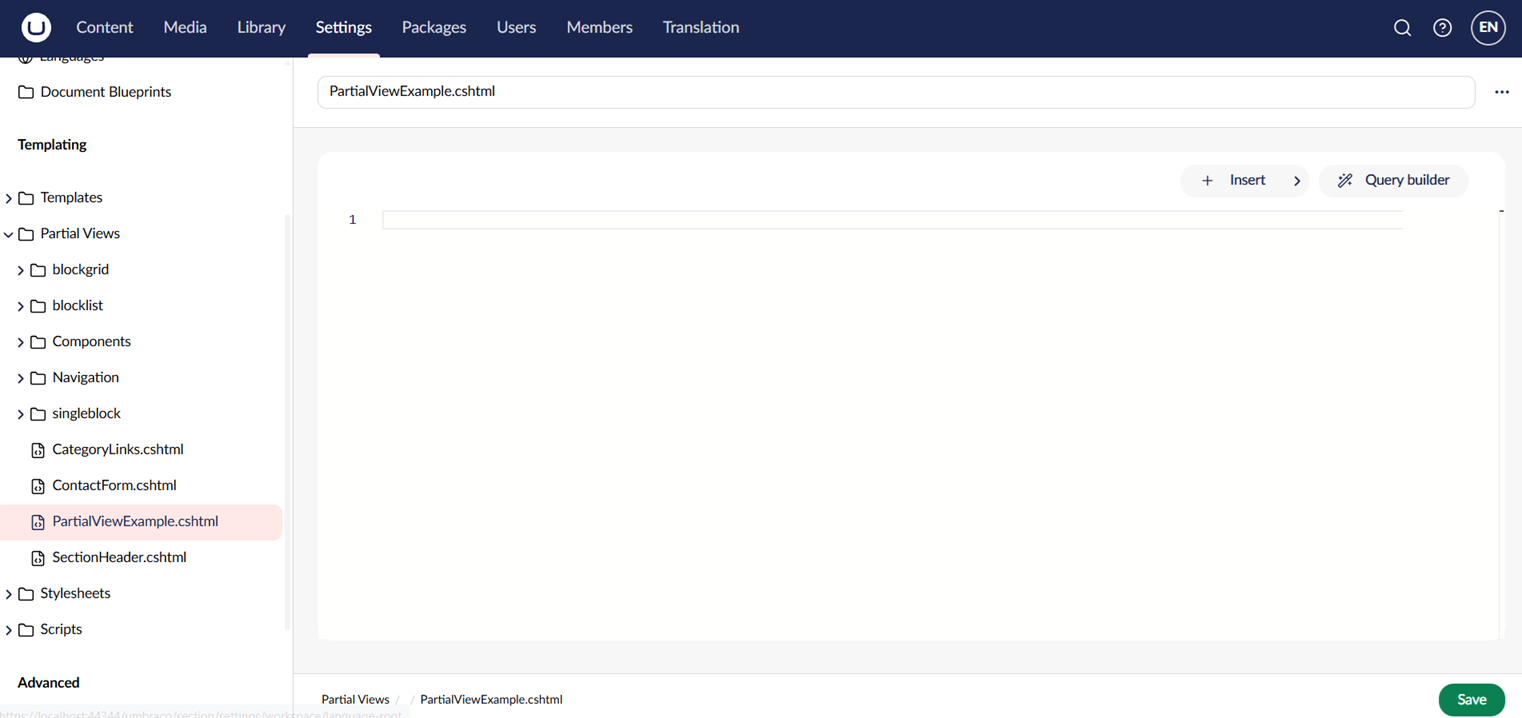Expand the Navigation folder
This screenshot has height=718, width=1522.
tap(21, 378)
